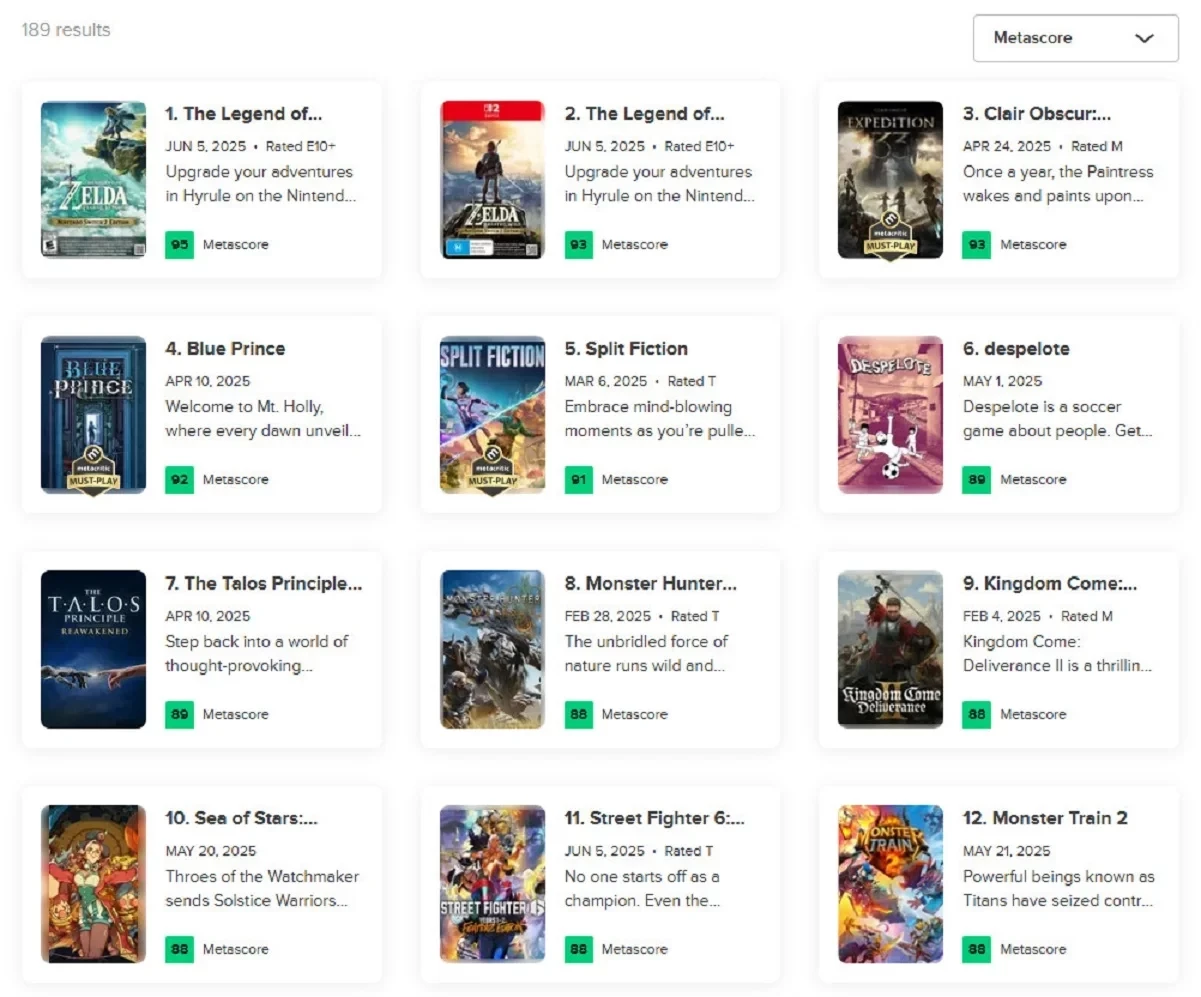Viewport: 1201px width, 997px height.
Task: Click Split Fiction's 91 score badge
Action: pos(578,479)
